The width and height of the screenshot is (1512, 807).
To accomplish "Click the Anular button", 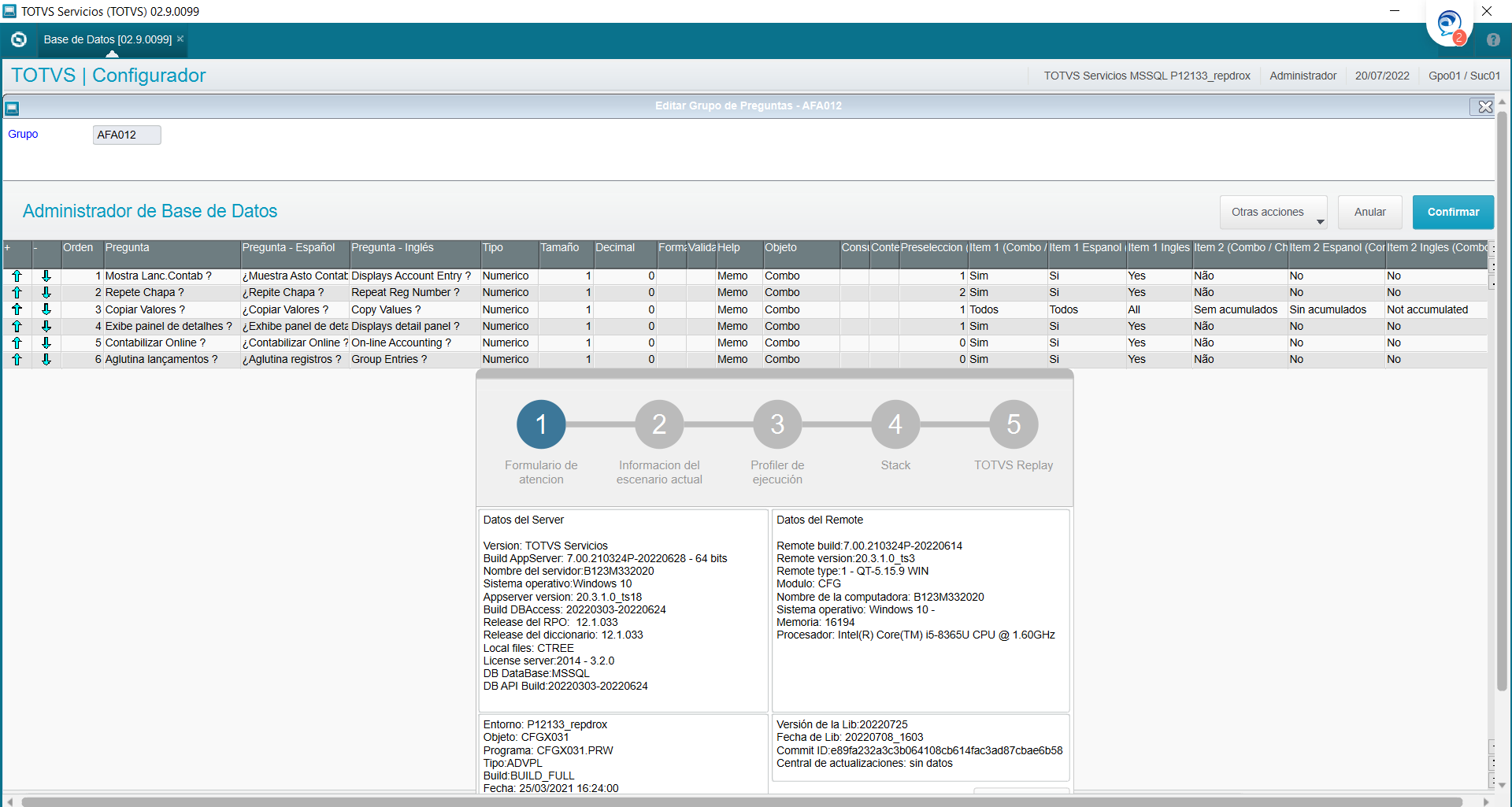I will coord(1370,213).
